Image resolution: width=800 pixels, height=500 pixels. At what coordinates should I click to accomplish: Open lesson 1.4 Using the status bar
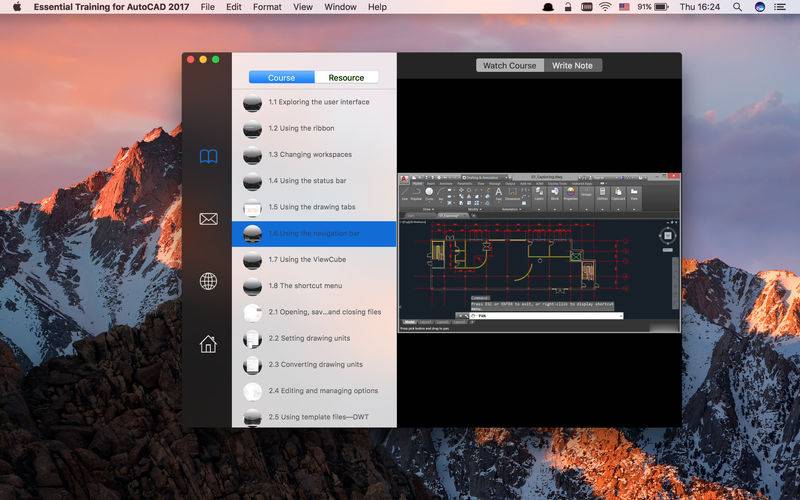[x=314, y=181]
